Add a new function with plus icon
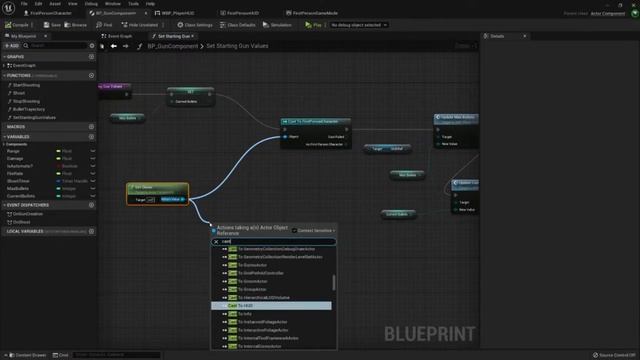 point(91,76)
